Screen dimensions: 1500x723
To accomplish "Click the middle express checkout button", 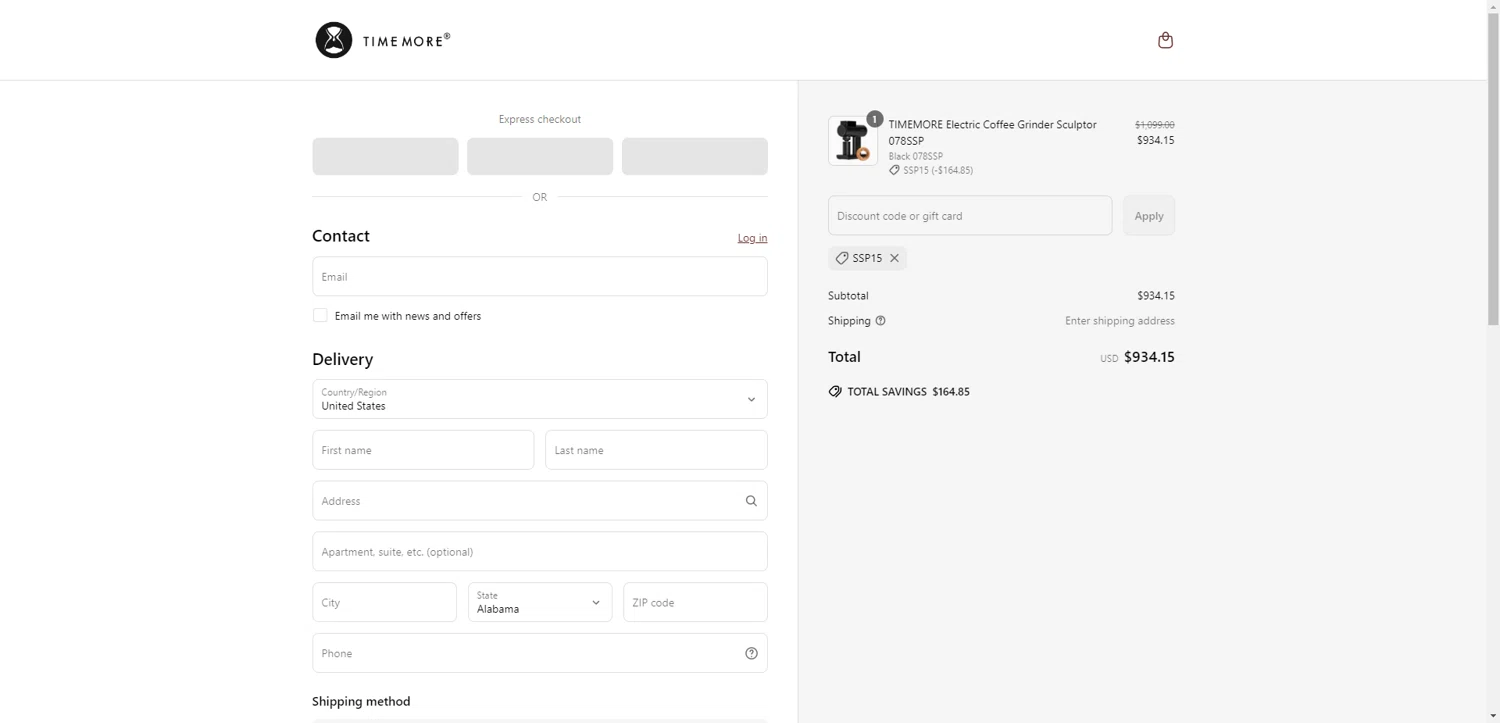I will [x=540, y=156].
